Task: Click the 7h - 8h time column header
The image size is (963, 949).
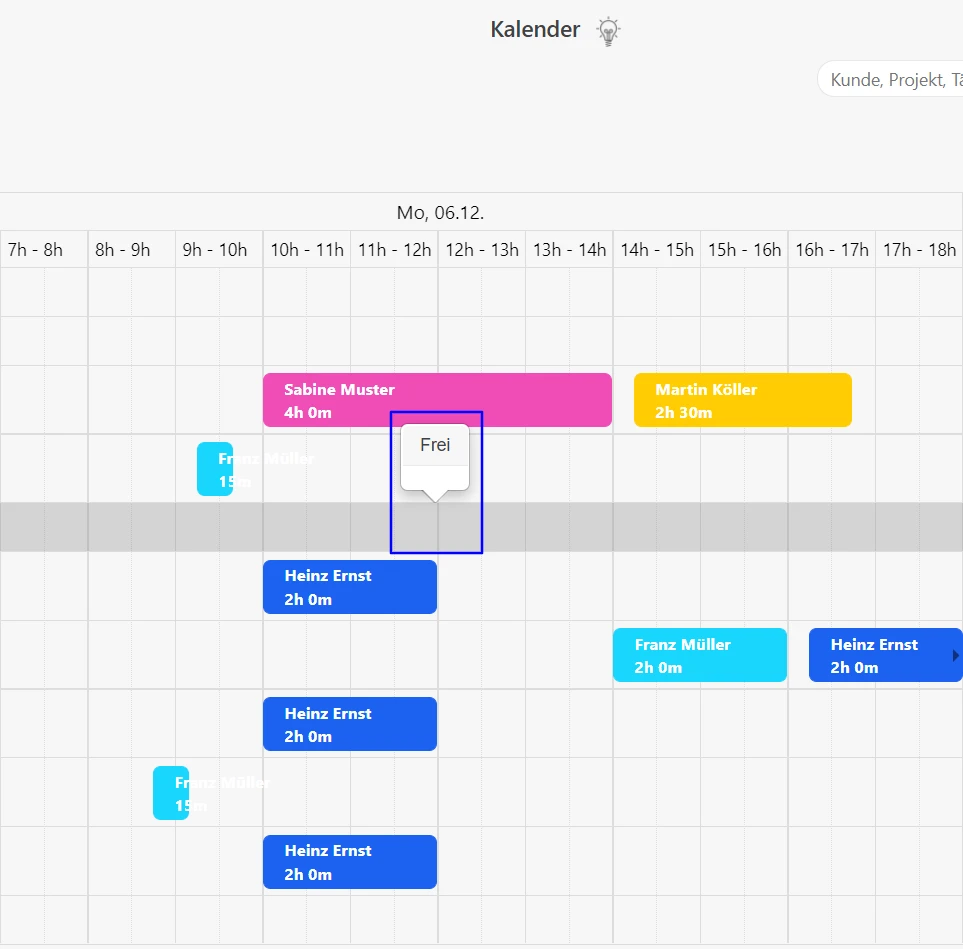Action: (x=35, y=250)
